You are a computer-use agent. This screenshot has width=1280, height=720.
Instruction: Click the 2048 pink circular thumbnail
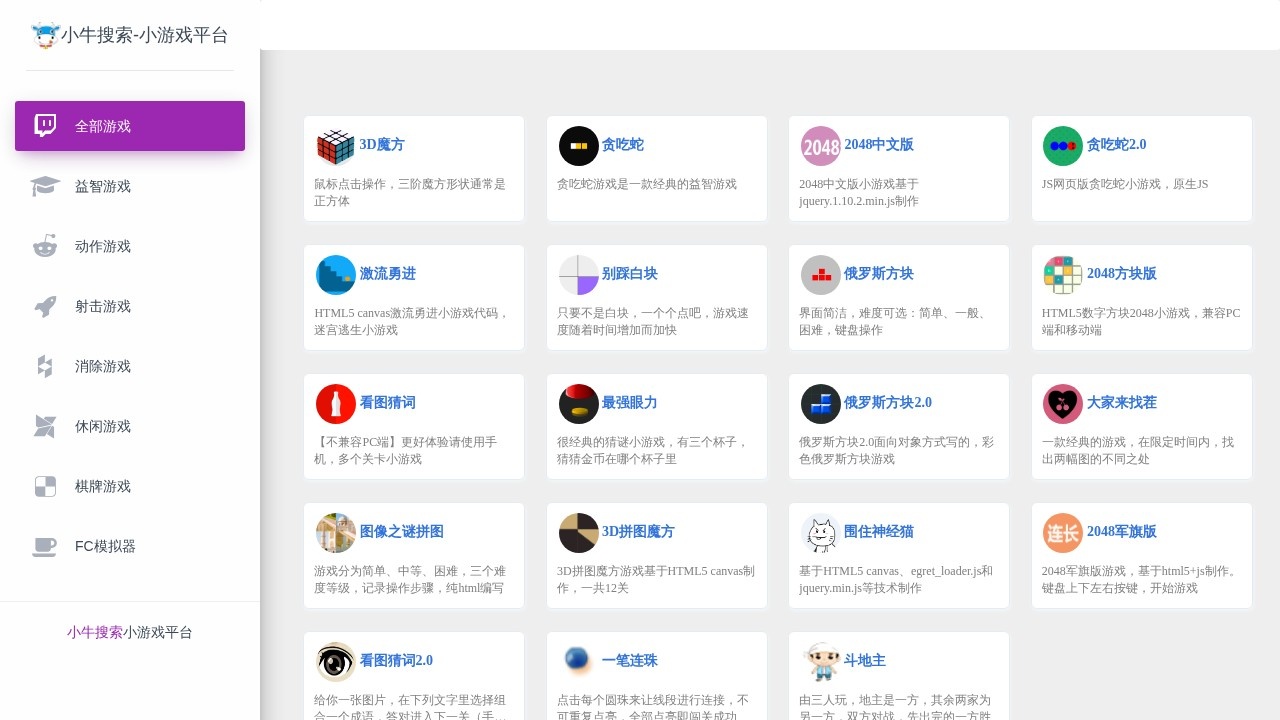pos(820,146)
